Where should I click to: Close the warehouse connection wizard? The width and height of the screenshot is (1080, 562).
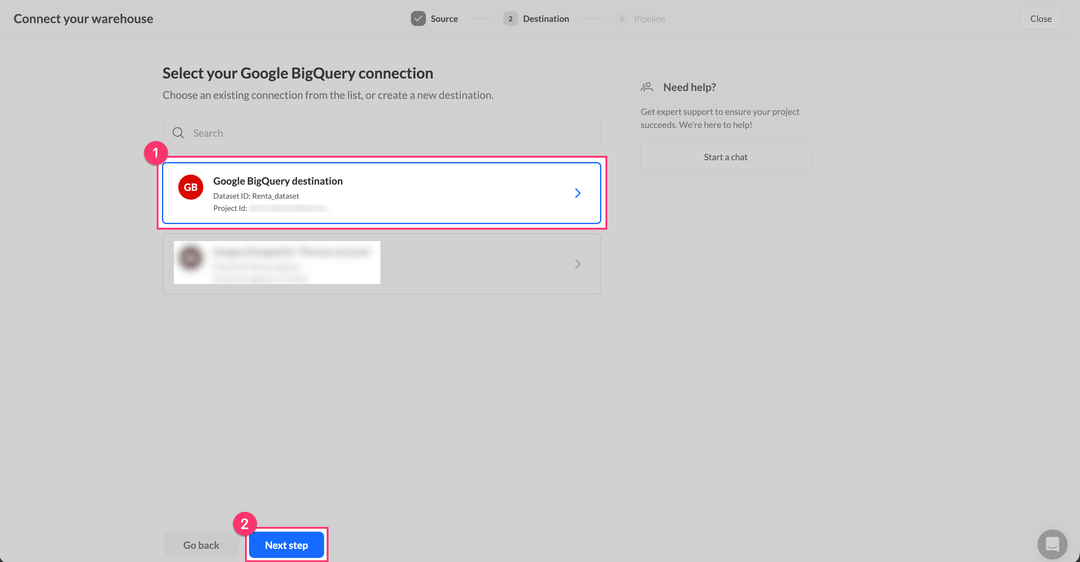pyautogui.click(x=1040, y=19)
